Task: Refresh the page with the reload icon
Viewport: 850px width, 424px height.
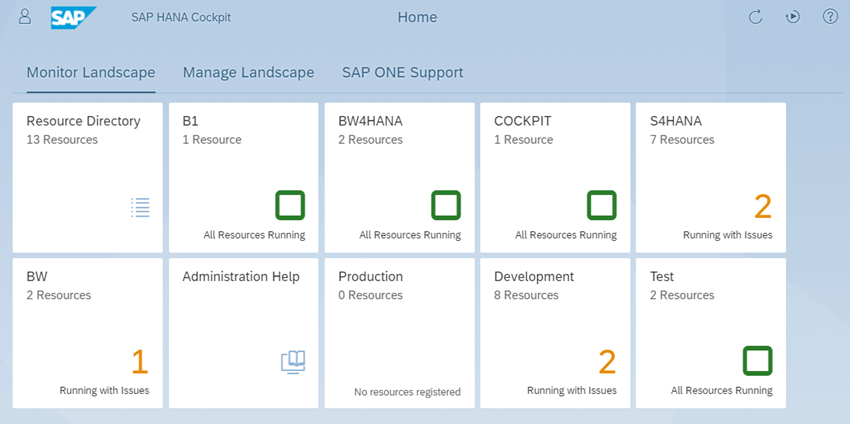Action: click(x=756, y=17)
